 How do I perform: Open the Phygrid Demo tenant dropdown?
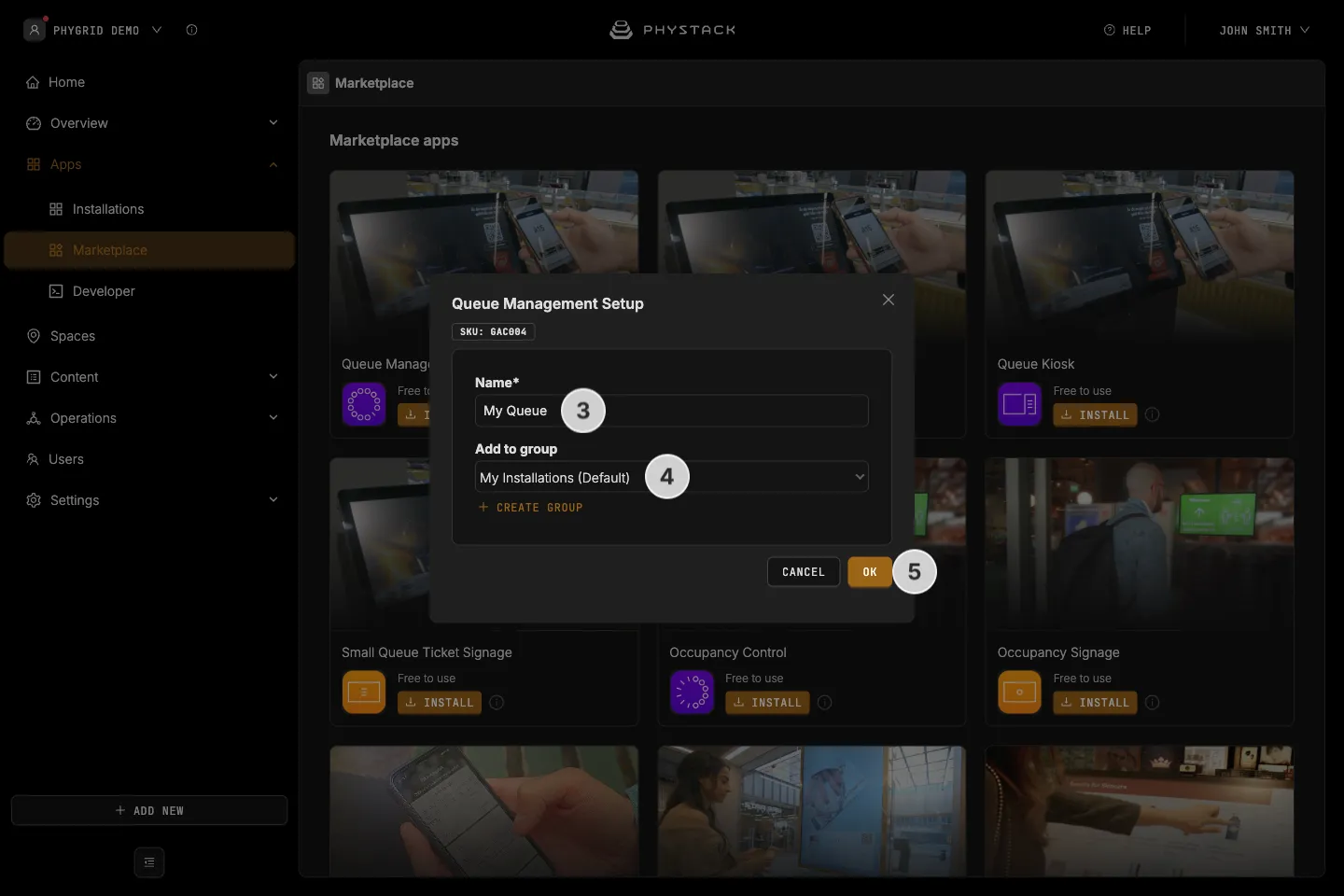tap(93, 30)
